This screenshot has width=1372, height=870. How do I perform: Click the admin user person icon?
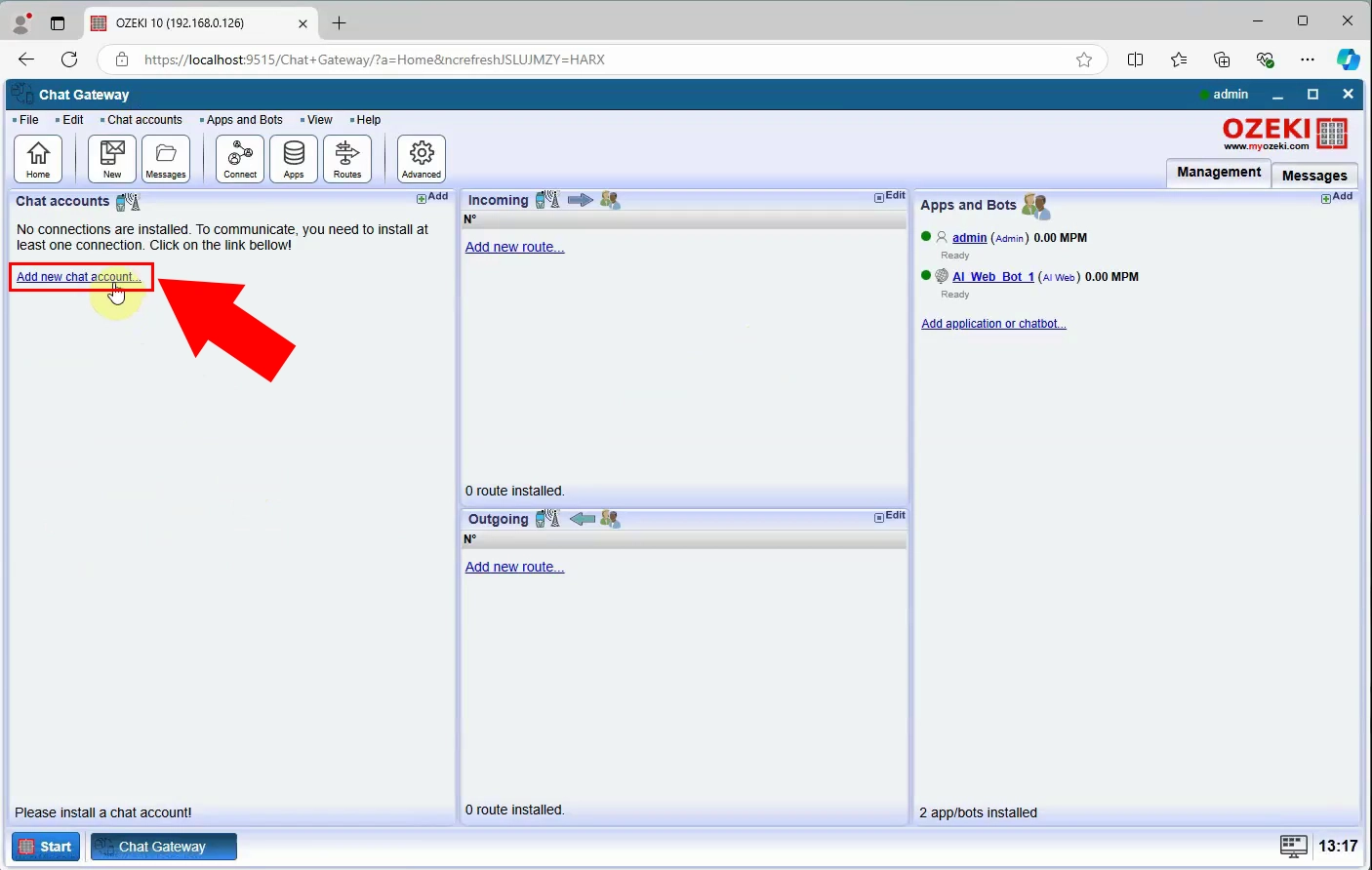tap(942, 237)
